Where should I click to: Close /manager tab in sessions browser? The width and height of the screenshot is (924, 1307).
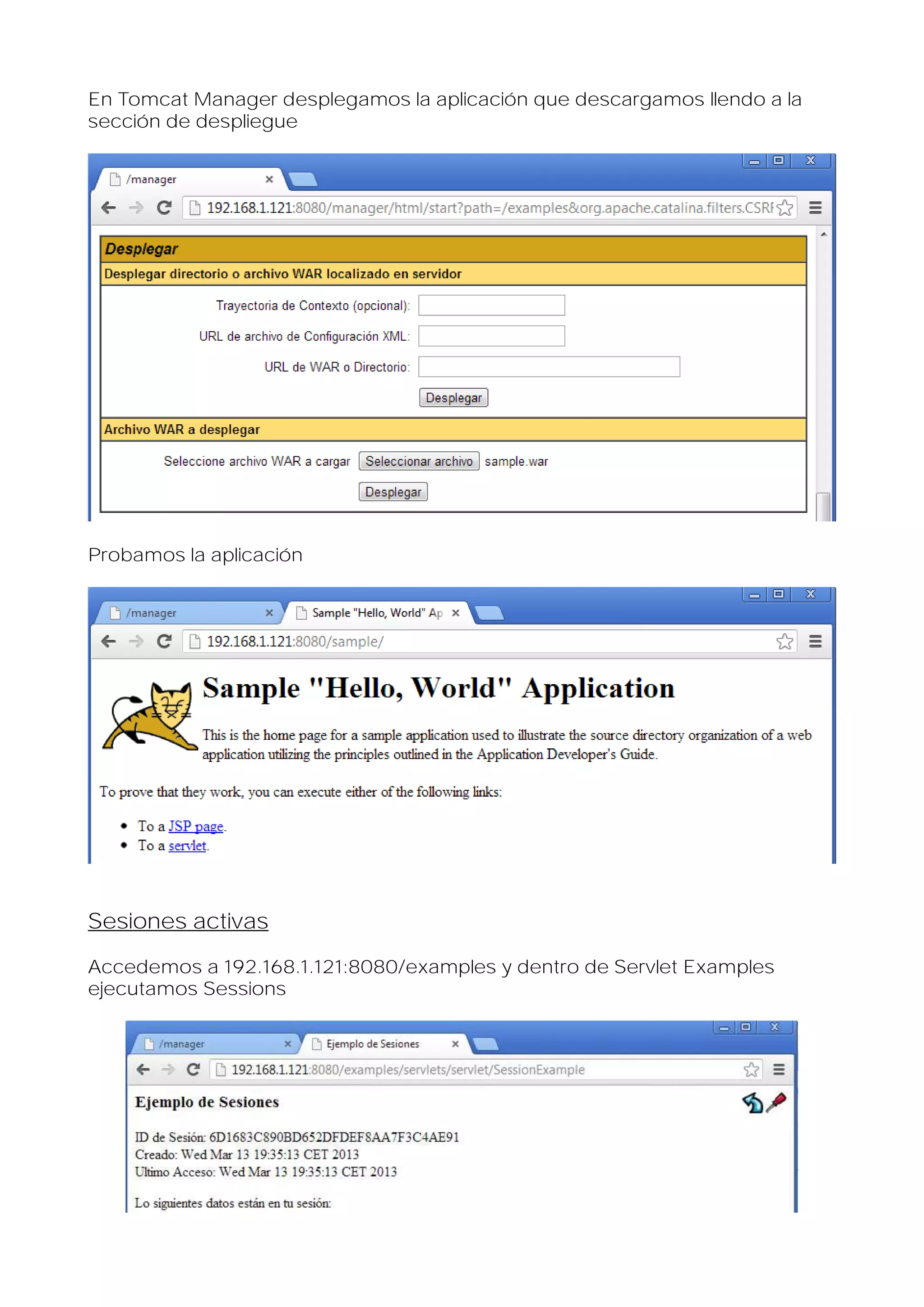tap(288, 1044)
